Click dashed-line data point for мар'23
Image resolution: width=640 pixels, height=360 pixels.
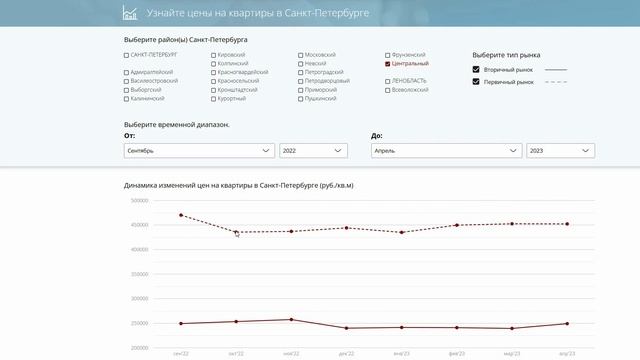click(512, 224)
